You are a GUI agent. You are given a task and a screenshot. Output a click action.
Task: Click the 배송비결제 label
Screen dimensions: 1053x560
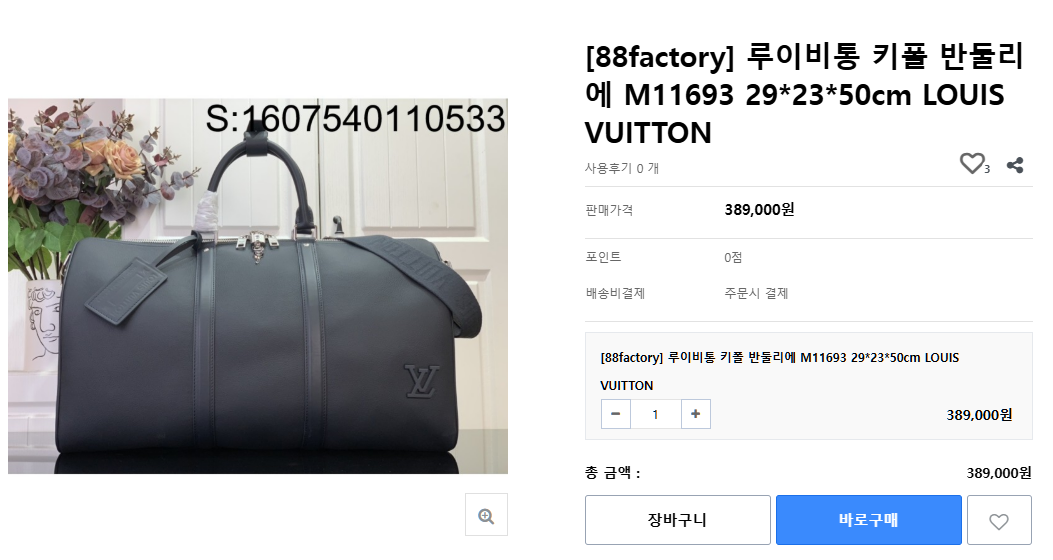point(615,293)
